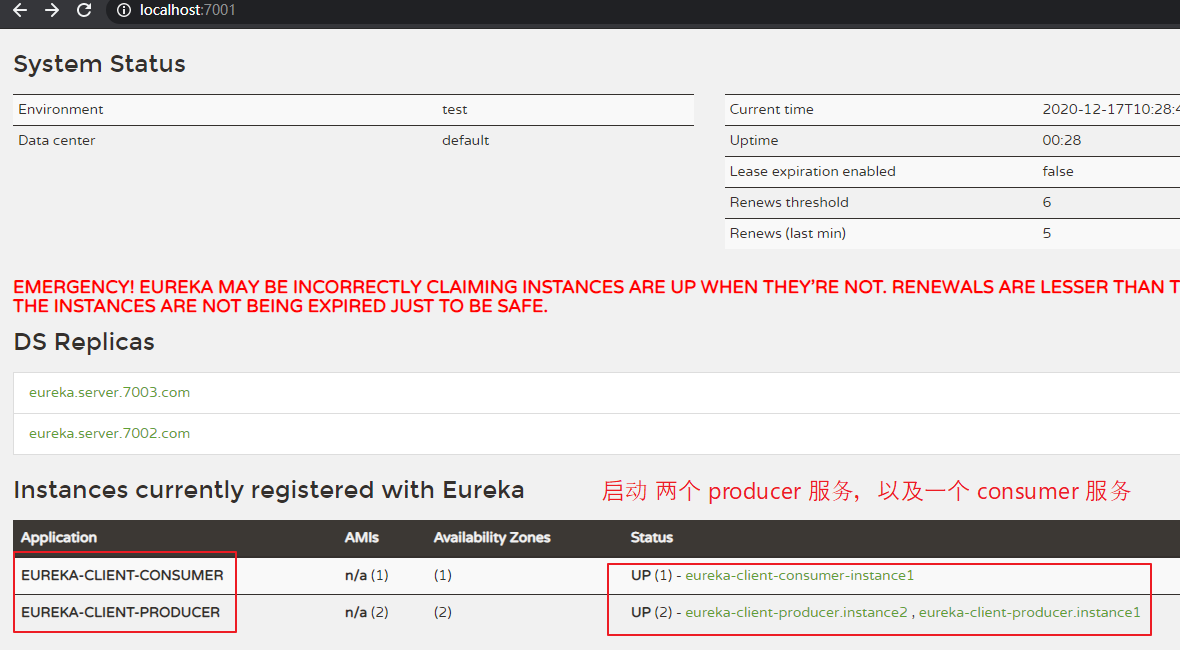Open eureka.server.7003.com replica link

(x=109, y=392)
